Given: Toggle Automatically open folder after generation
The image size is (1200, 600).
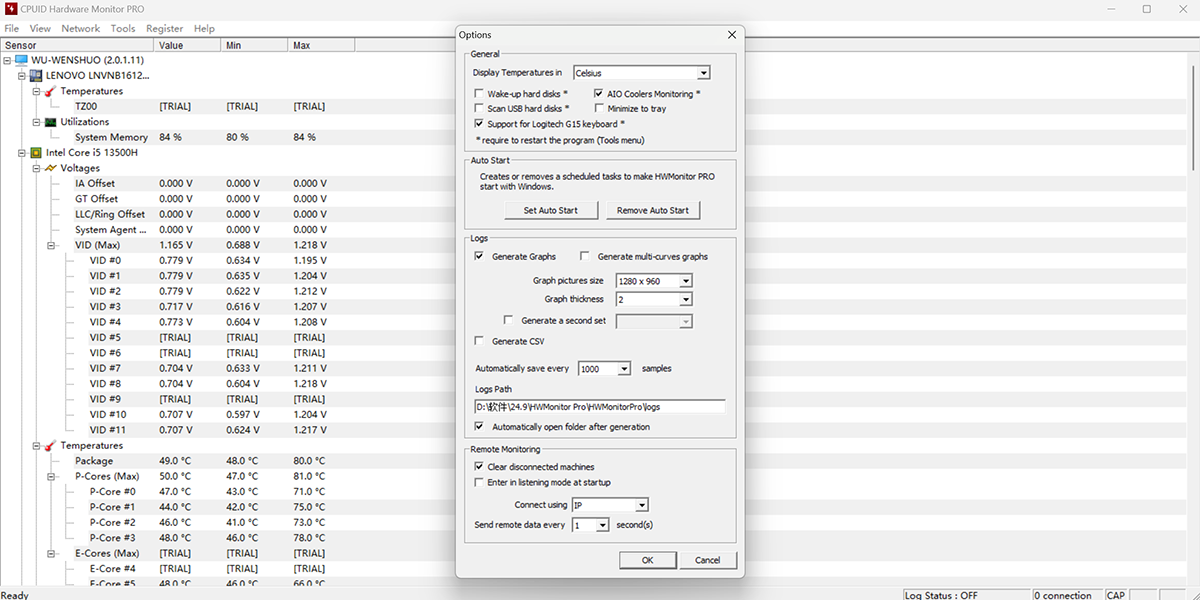Looking at the screenshot, I should point(479,427).
